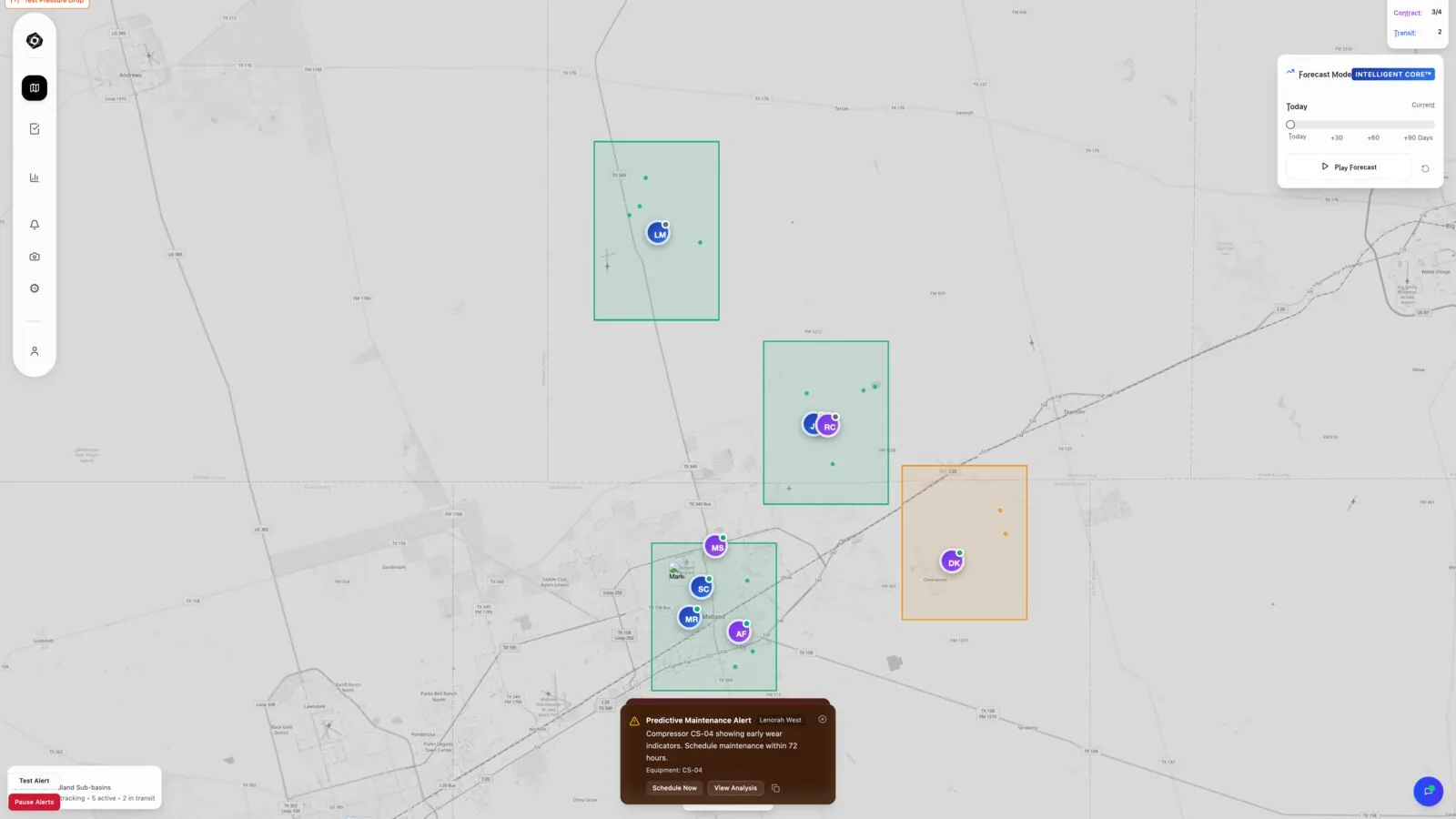The image size is (1456, 819).
Task: Set forecast slider to +60 mark
Action: pos(1373,138)
